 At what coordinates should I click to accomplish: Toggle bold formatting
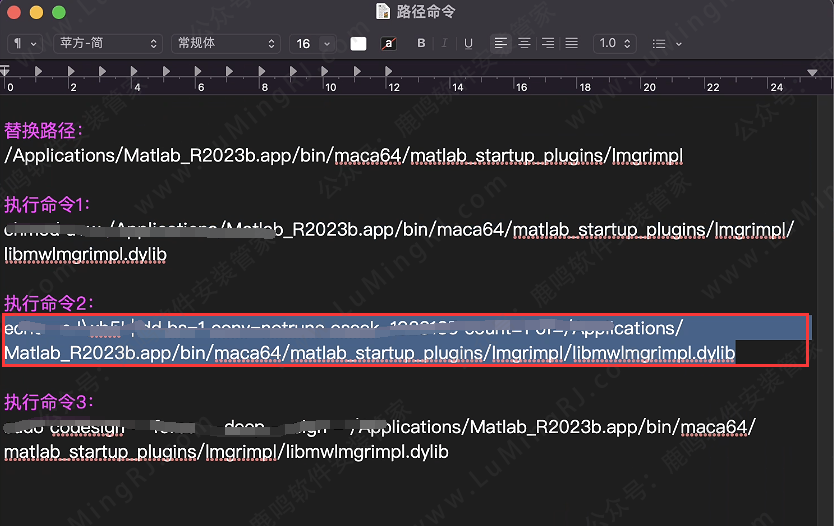pos(421,43)
